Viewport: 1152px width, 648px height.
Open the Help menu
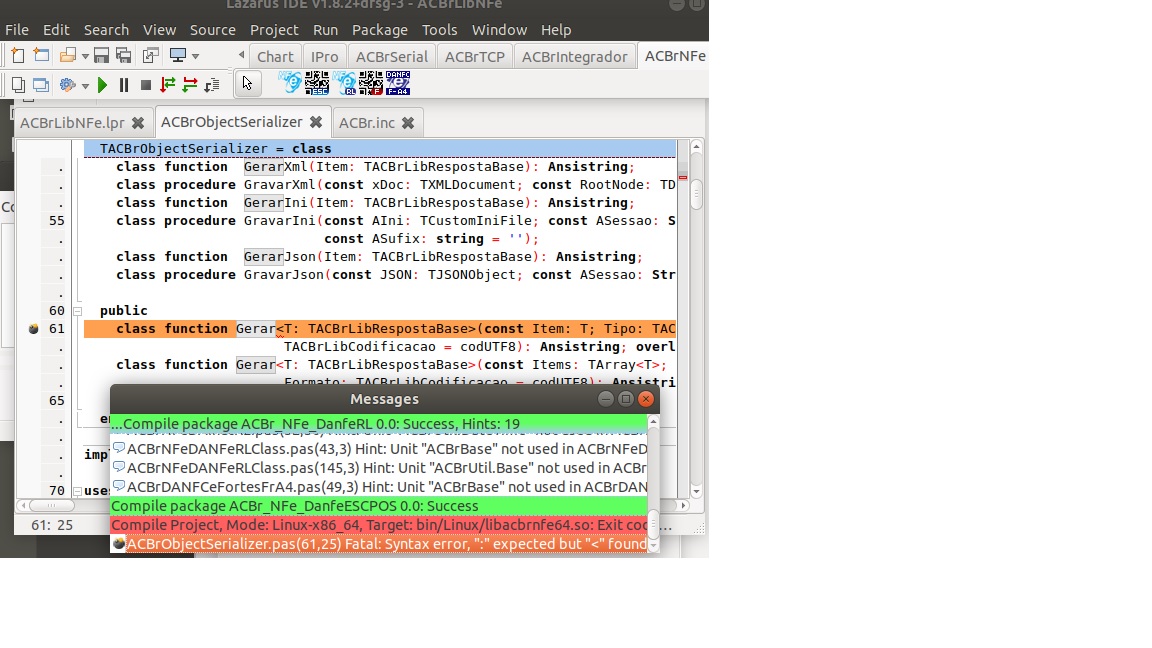tap(556, 30)
